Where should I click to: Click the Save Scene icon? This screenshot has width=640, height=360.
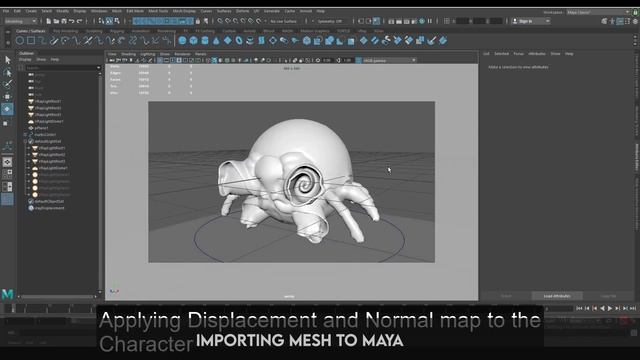point(64,21)
